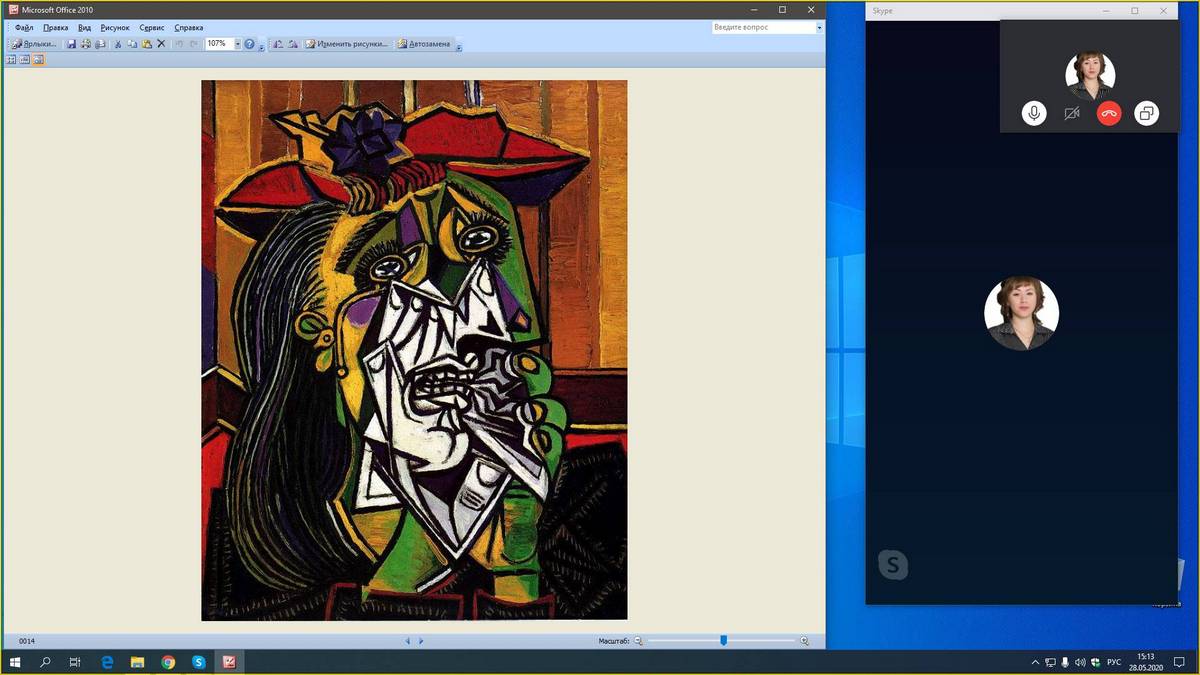1200x675 pixels.
Task: Rotate picture left using the toolbar icon
Action: point(278,44)
